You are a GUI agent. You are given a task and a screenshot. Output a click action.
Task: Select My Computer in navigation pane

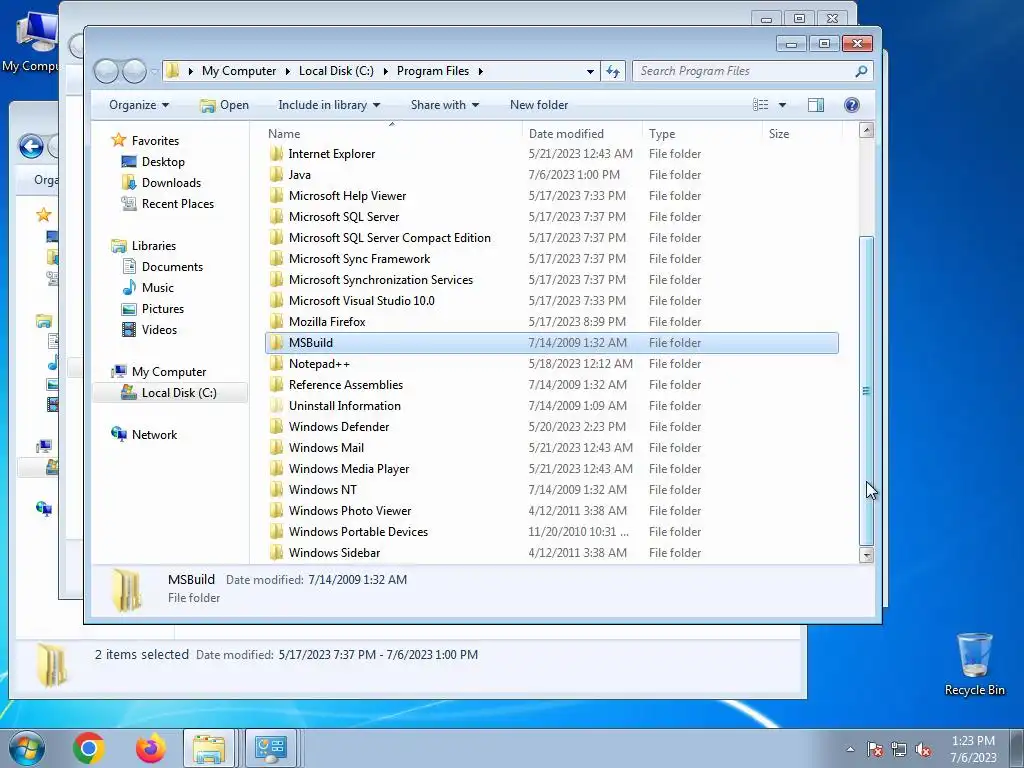[x=168, y=372]
